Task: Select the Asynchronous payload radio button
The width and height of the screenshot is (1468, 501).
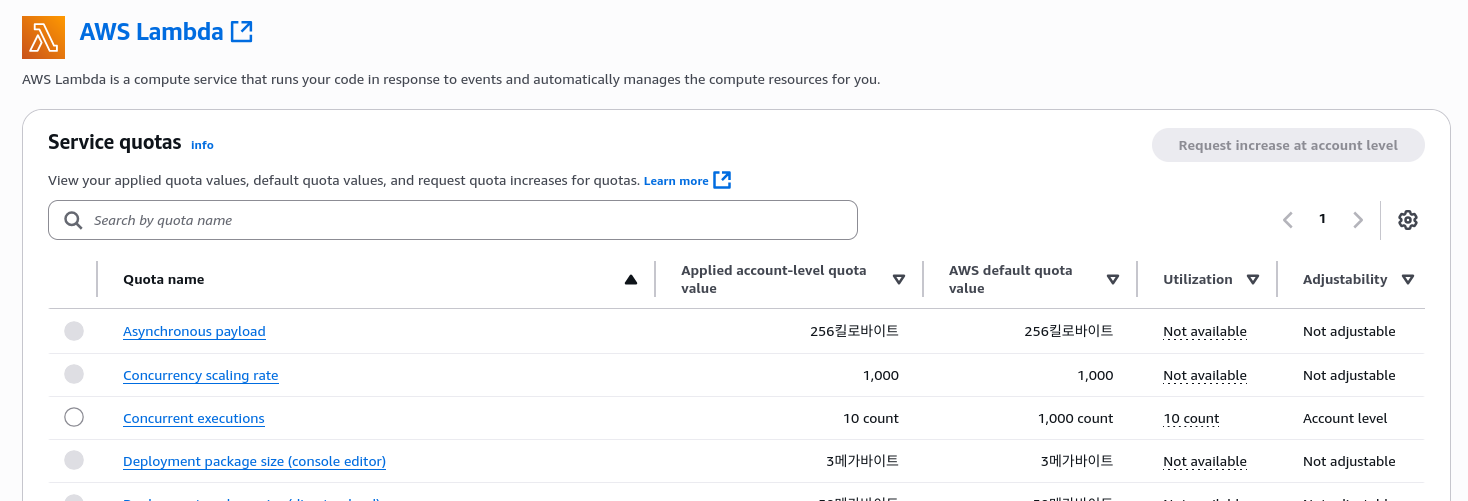Action: pos(74,331)
